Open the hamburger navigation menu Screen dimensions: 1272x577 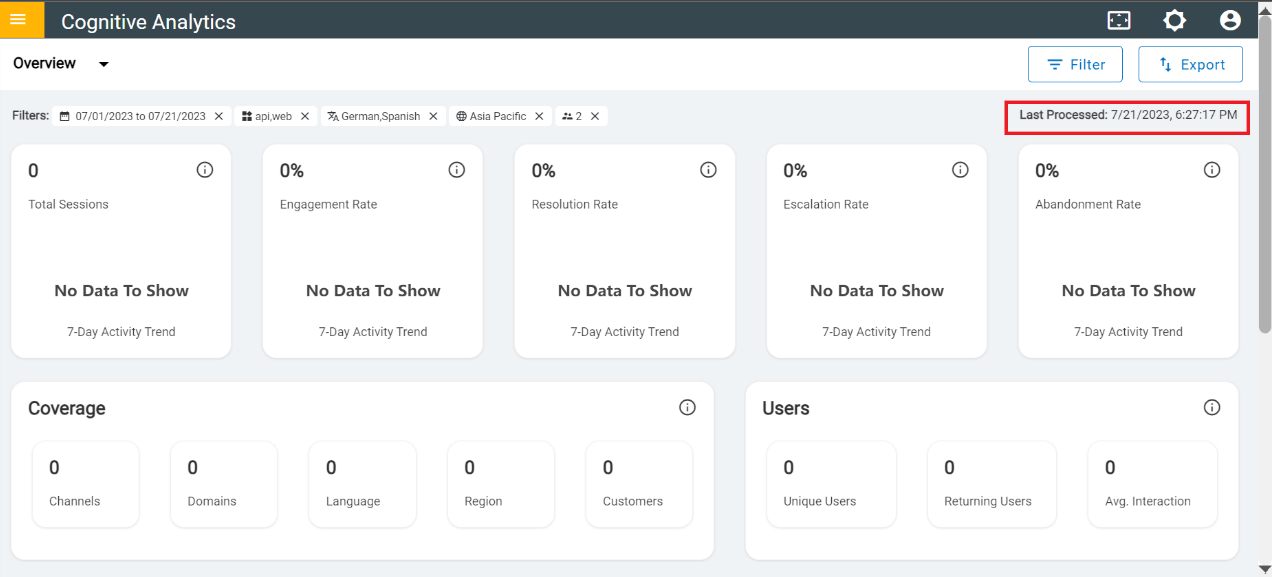click(x=18, y=20)
